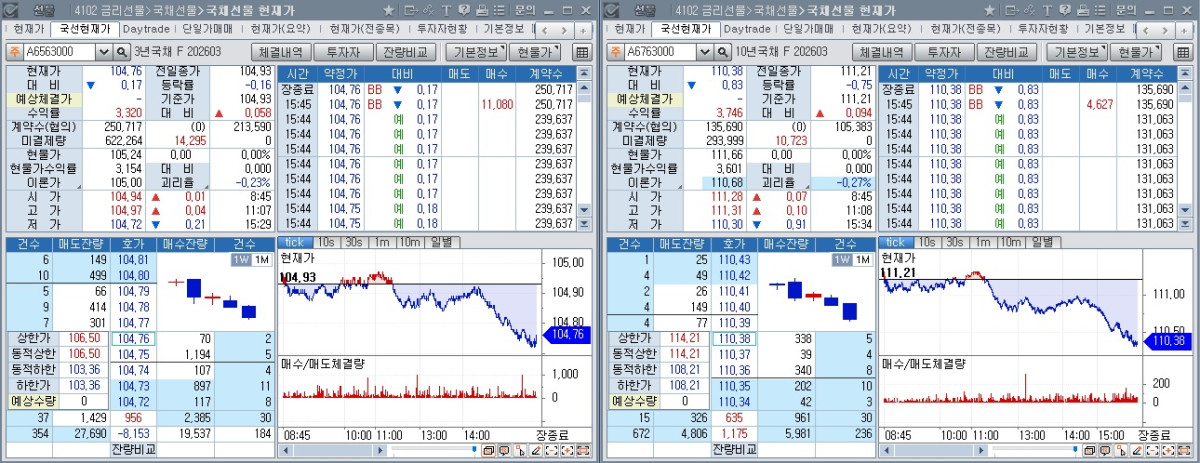Click zoom-in plus icon under left chart
The width and height of the screenshot is (1200, 463).
pos(567,451)
